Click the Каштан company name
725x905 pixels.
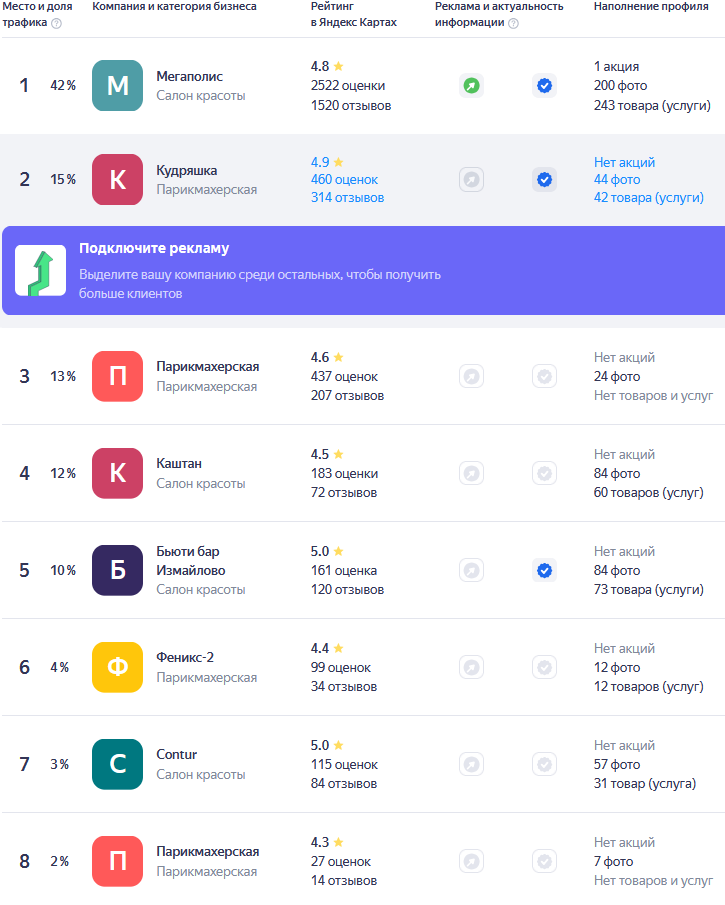pyautogui.click(x=179, y=463)
